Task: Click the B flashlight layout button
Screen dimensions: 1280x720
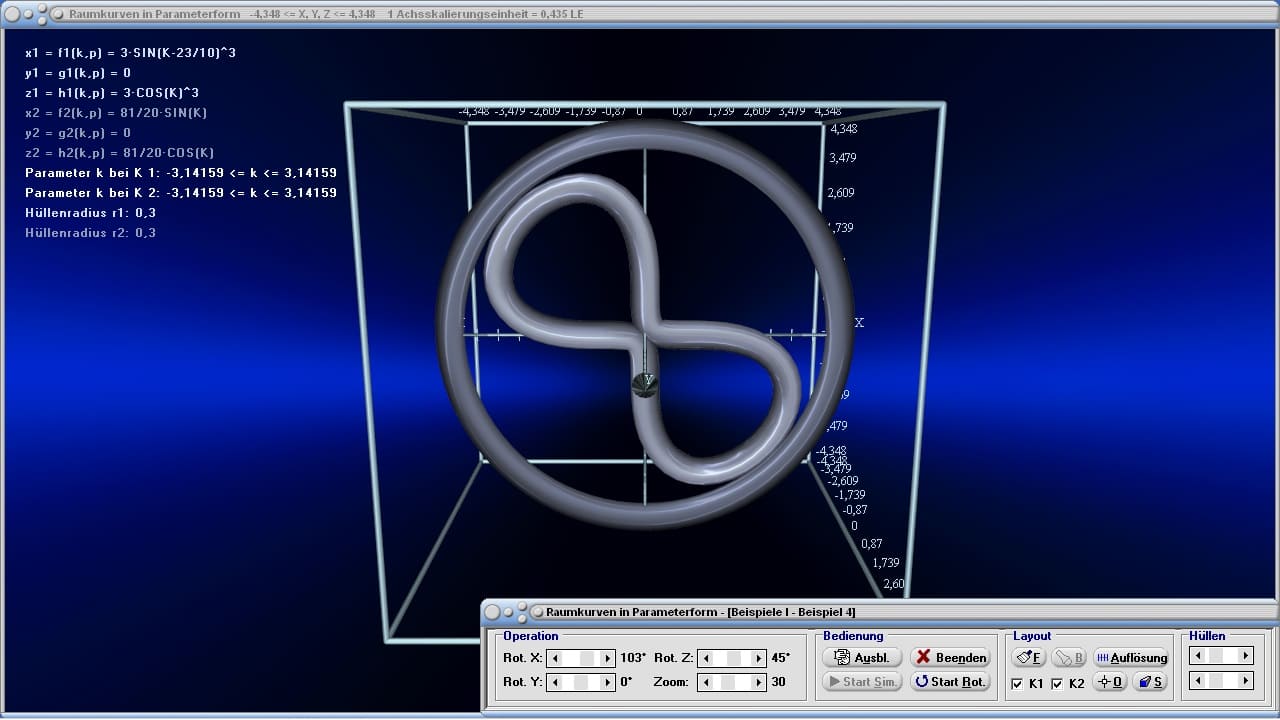Action: tap(1069, 657)
